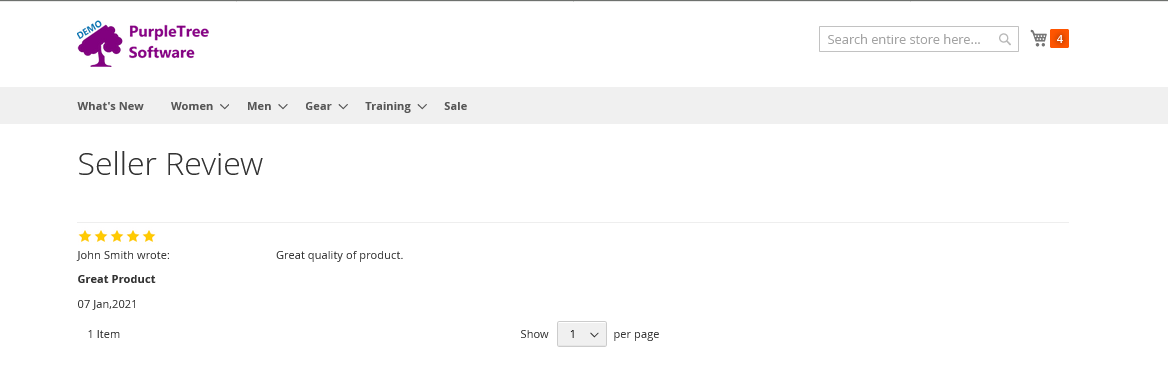The image size is (1168, 372).
Task: Click the PurpleTree Software tree logo
Action: tap(100, 44)
